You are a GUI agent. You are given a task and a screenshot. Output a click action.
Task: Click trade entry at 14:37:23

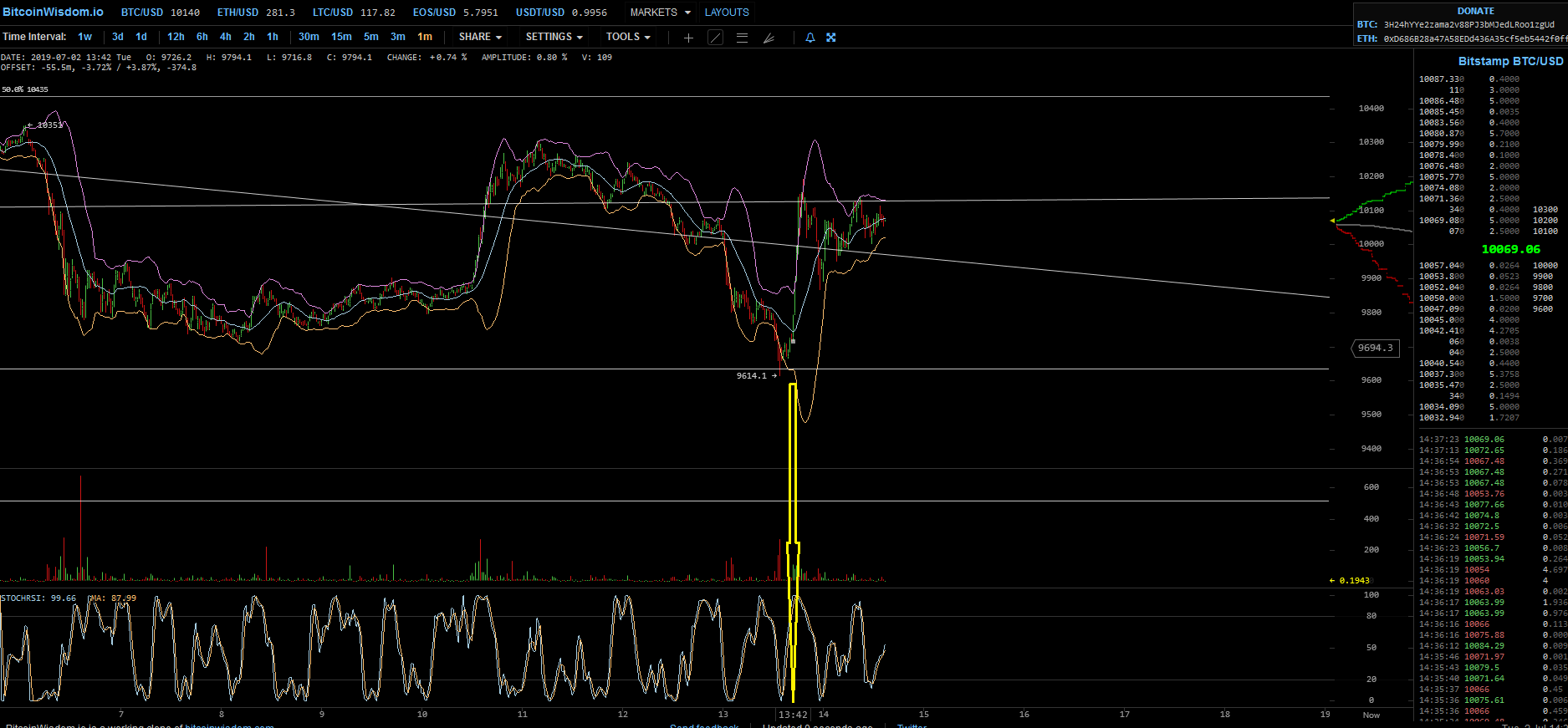(x=1493, y=440)
